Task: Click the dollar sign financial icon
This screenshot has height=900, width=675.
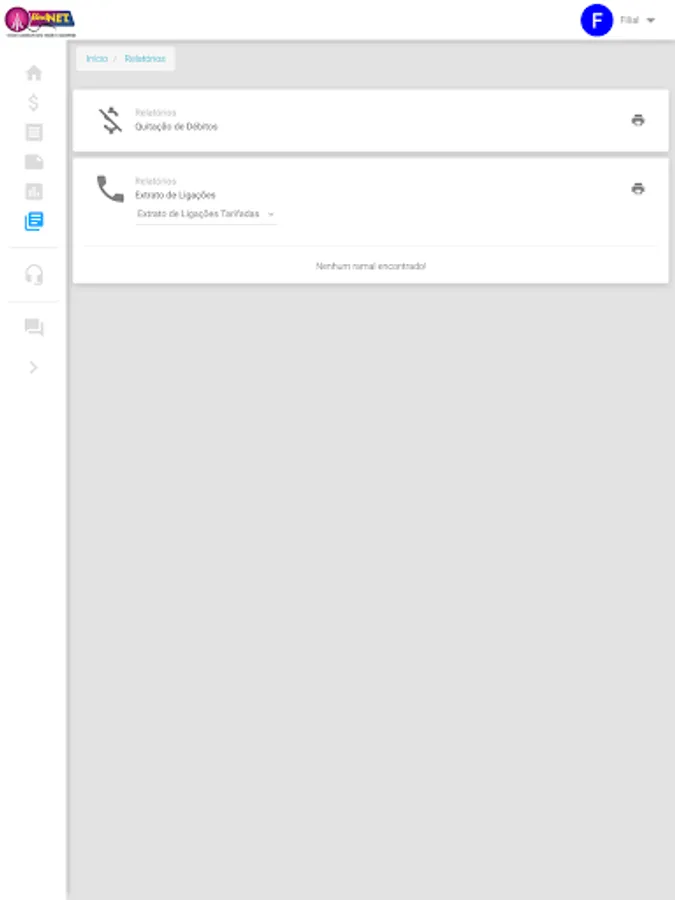Action: coord(33,103)
